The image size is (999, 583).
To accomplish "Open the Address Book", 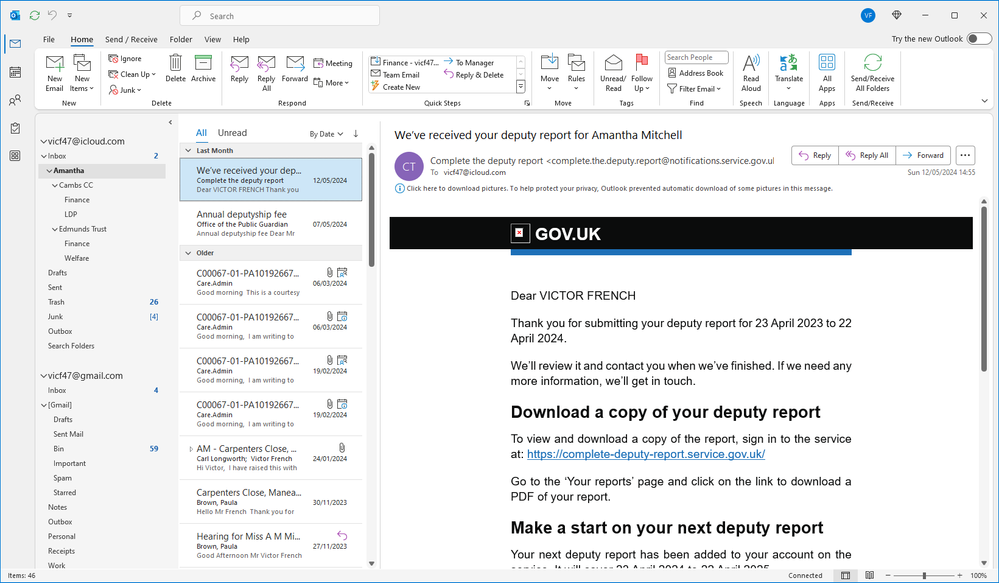I will pyautogui.click(x=696, y=73).
